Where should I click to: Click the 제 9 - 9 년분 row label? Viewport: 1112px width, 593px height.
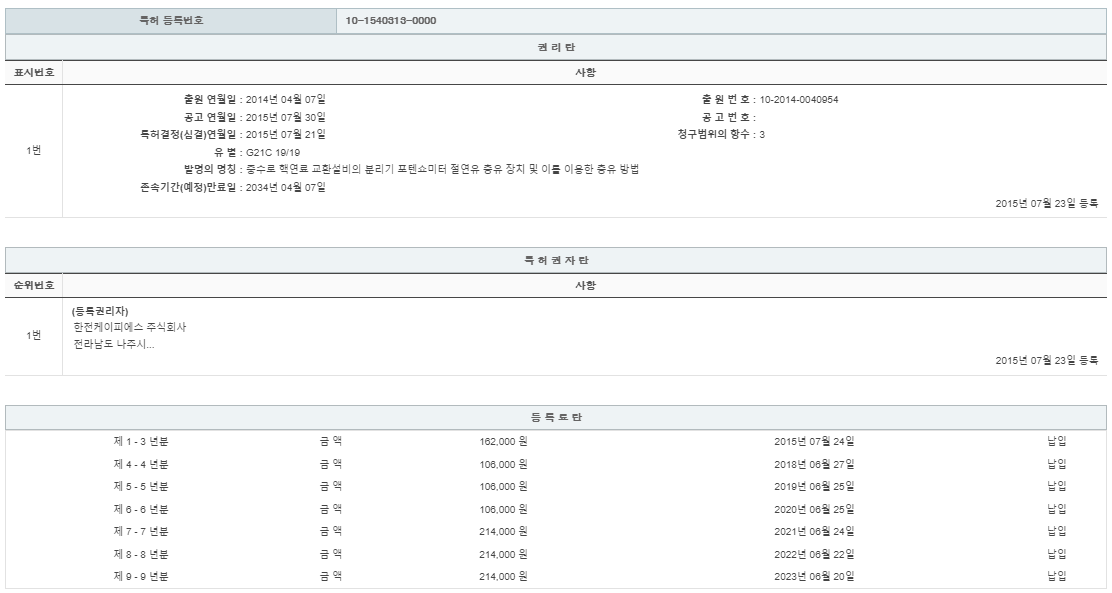pyautogui.click(x=141, y=576)
